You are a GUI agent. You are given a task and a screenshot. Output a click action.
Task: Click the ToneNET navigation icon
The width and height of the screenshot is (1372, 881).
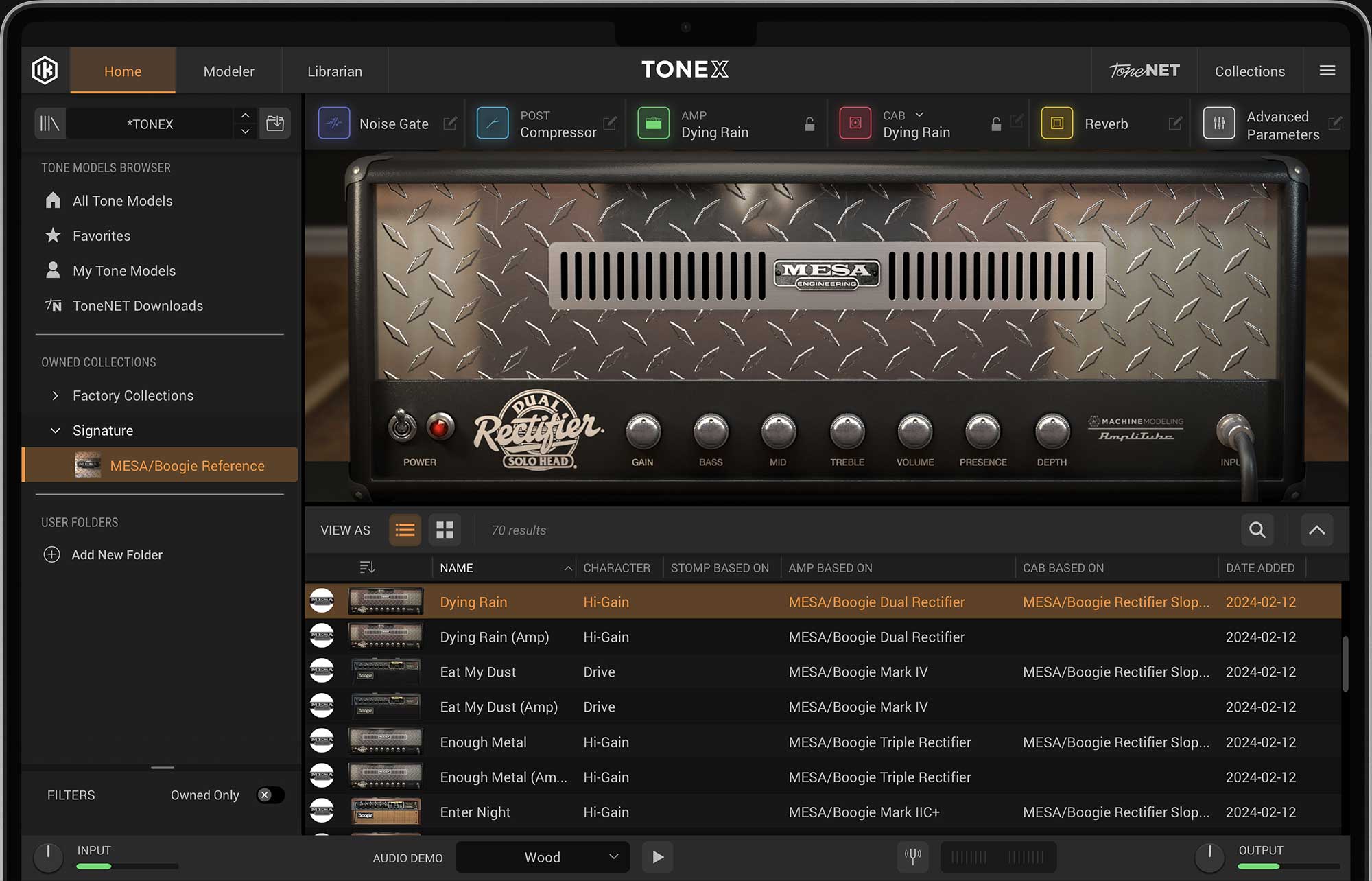1144,71
